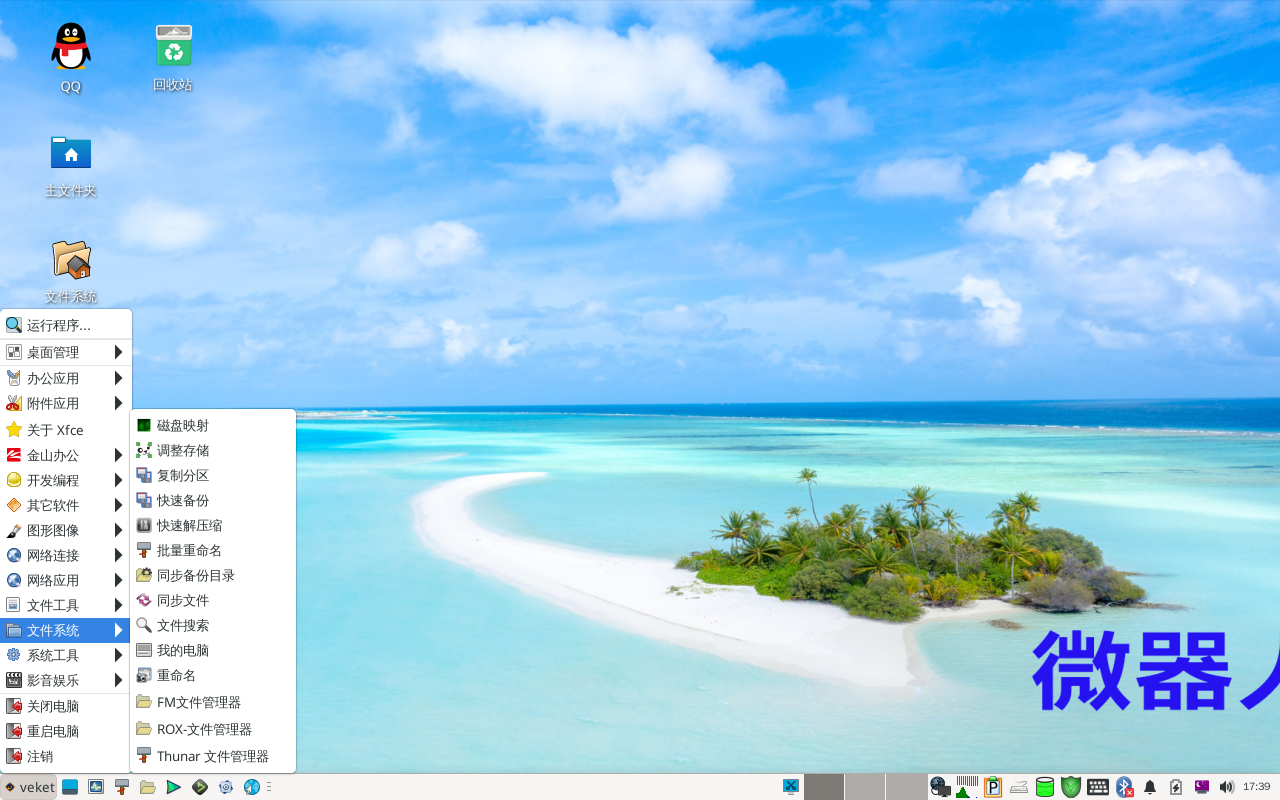Choose 关闭电脑 to shut down
1280x800 pixels.
click(66, 706)
